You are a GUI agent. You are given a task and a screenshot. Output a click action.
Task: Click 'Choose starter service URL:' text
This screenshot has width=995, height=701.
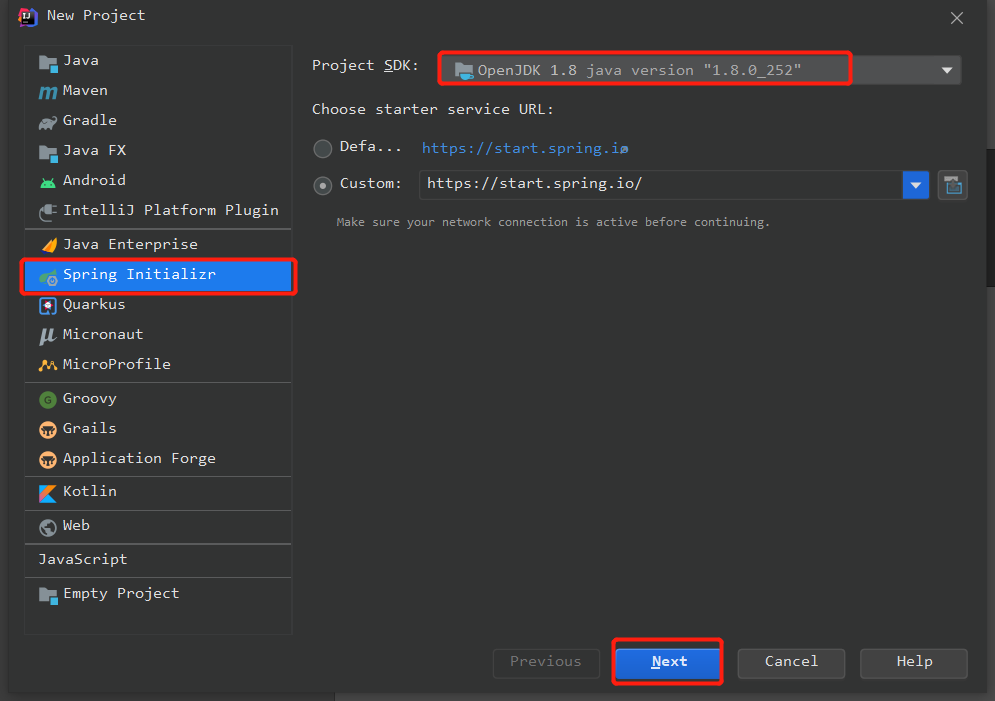433,110
